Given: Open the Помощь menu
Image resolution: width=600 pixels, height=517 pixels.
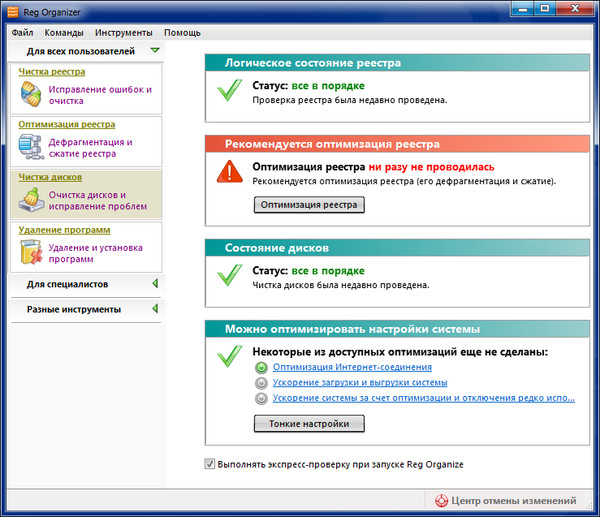Looking at the screenshot, I should pos(181,32).
